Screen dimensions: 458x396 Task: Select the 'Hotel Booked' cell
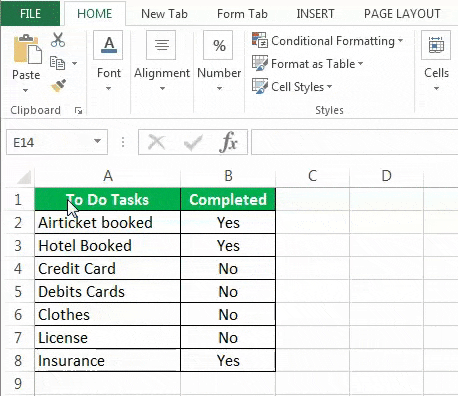pyautogui.click(x=108, y=246)
